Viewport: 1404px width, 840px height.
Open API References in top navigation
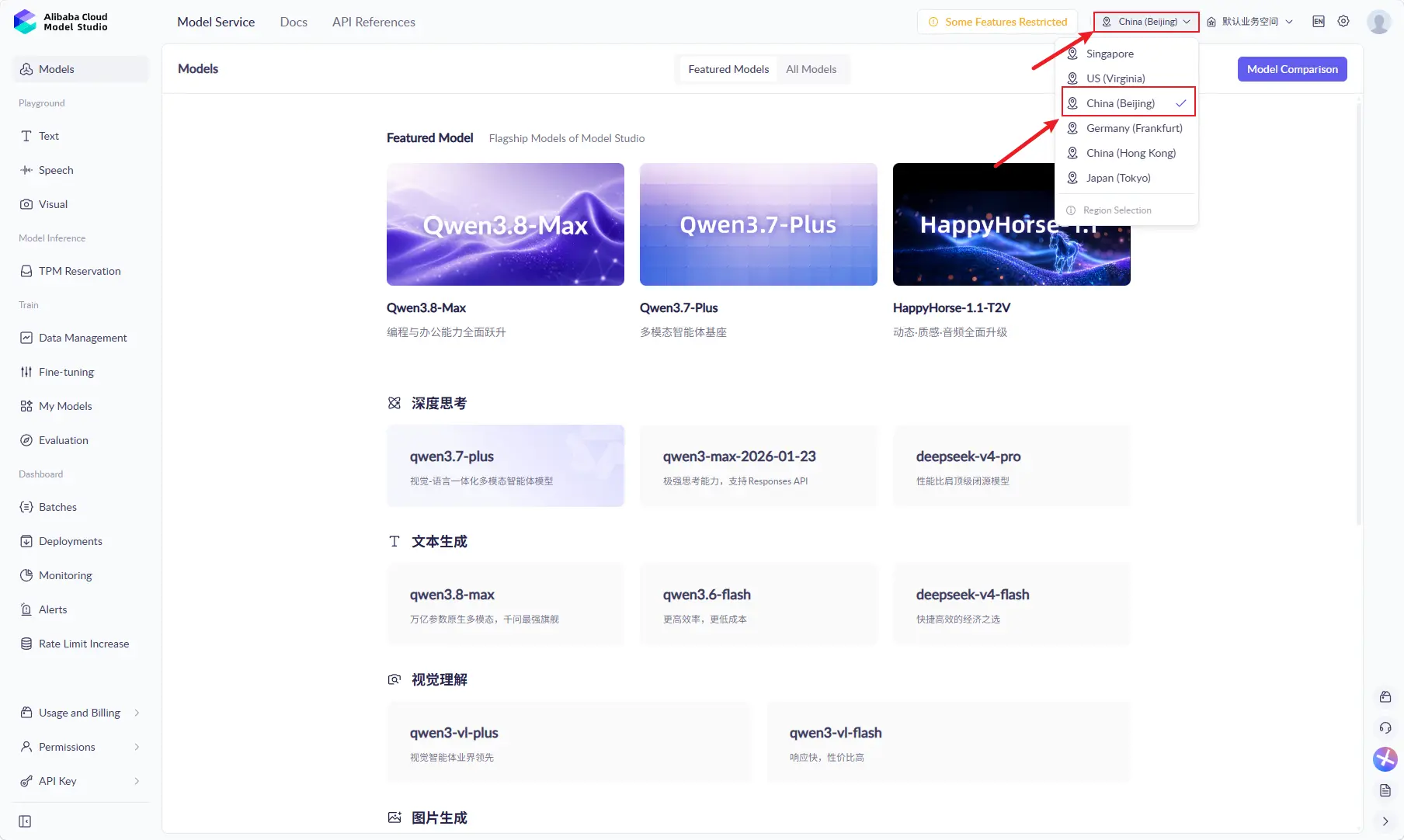point(374,22)
